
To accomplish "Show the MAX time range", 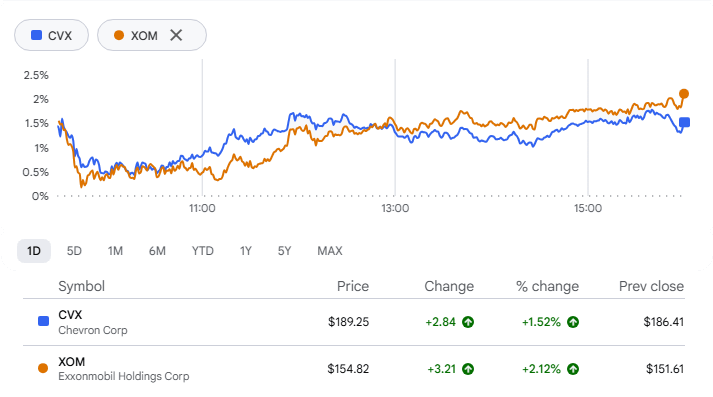I will (330, 251).
